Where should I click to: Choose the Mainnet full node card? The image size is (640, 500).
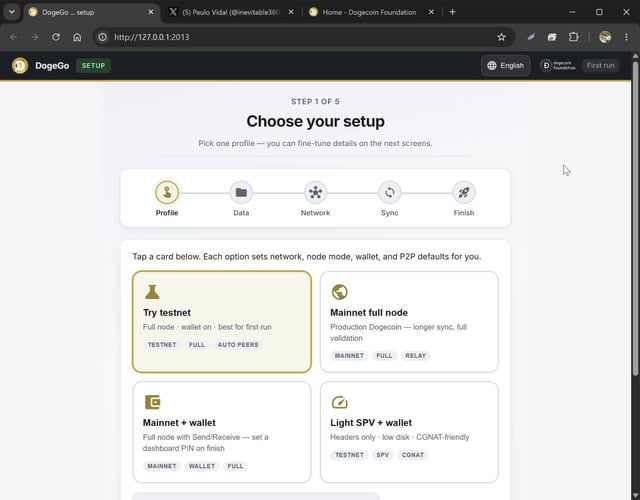point(409,322)
